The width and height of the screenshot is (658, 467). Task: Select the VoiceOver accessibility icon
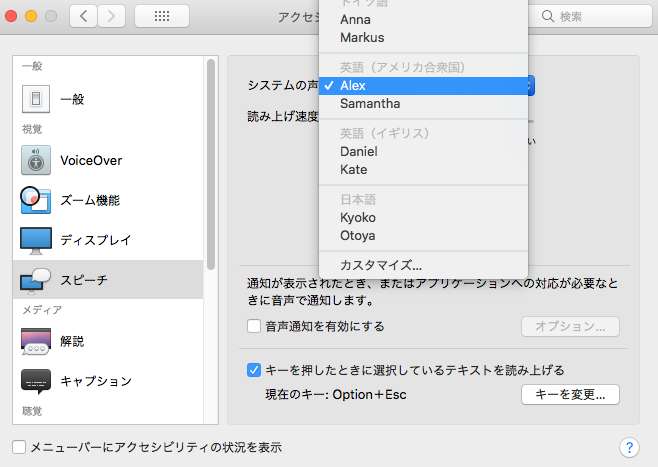[36, 160]
